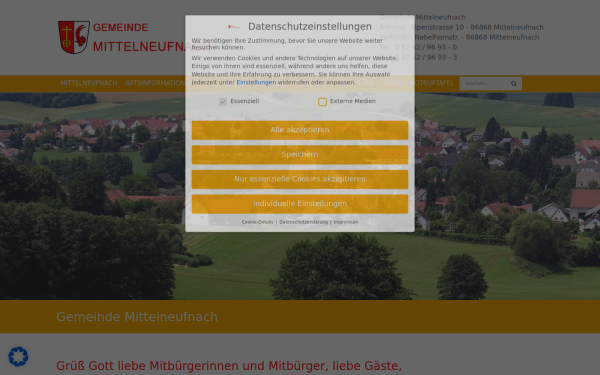The height and width of the screenshot is (375, 600).
Task: Open the MITTELNEUFNACH menu item
Action: [89, 83]
